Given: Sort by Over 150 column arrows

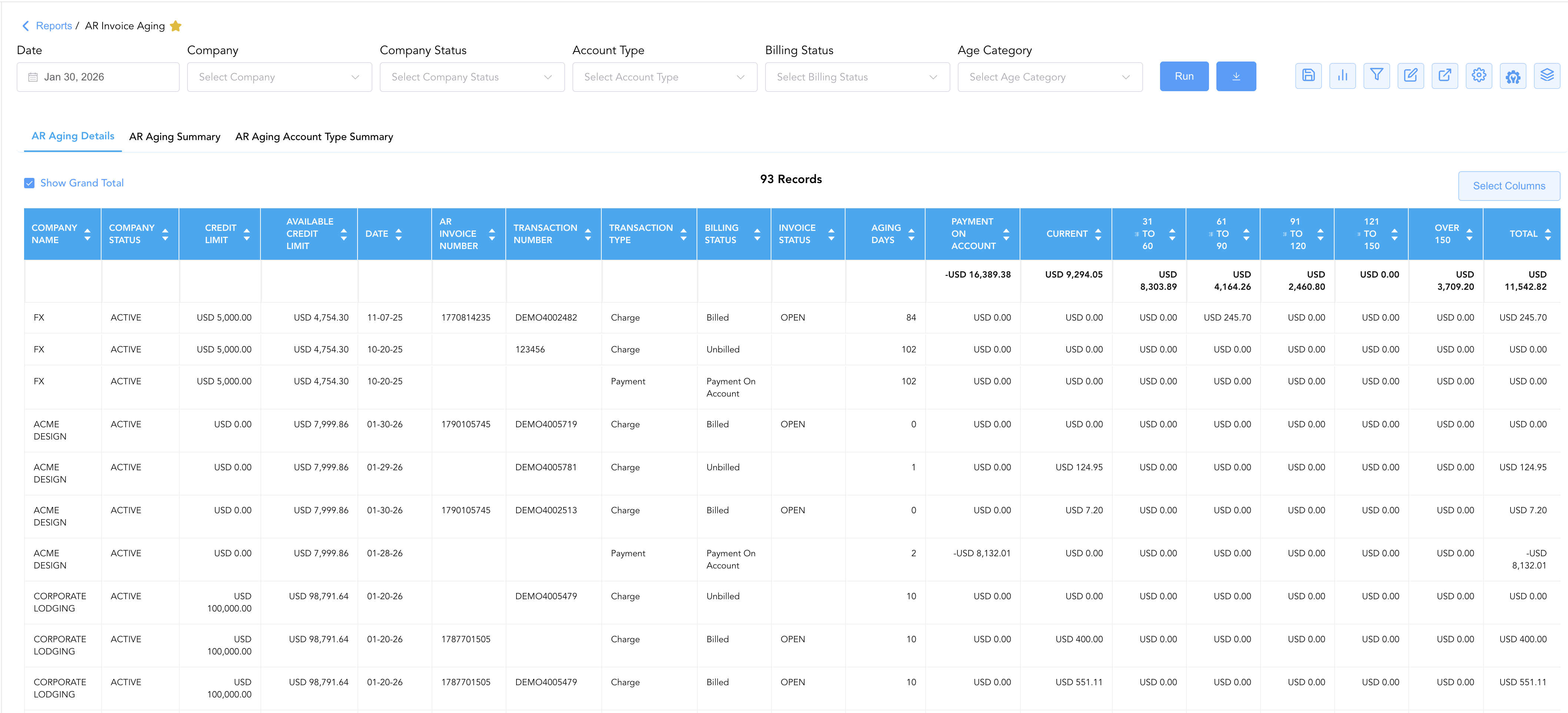Looking at the screenshot, I should click(1469, 235).
